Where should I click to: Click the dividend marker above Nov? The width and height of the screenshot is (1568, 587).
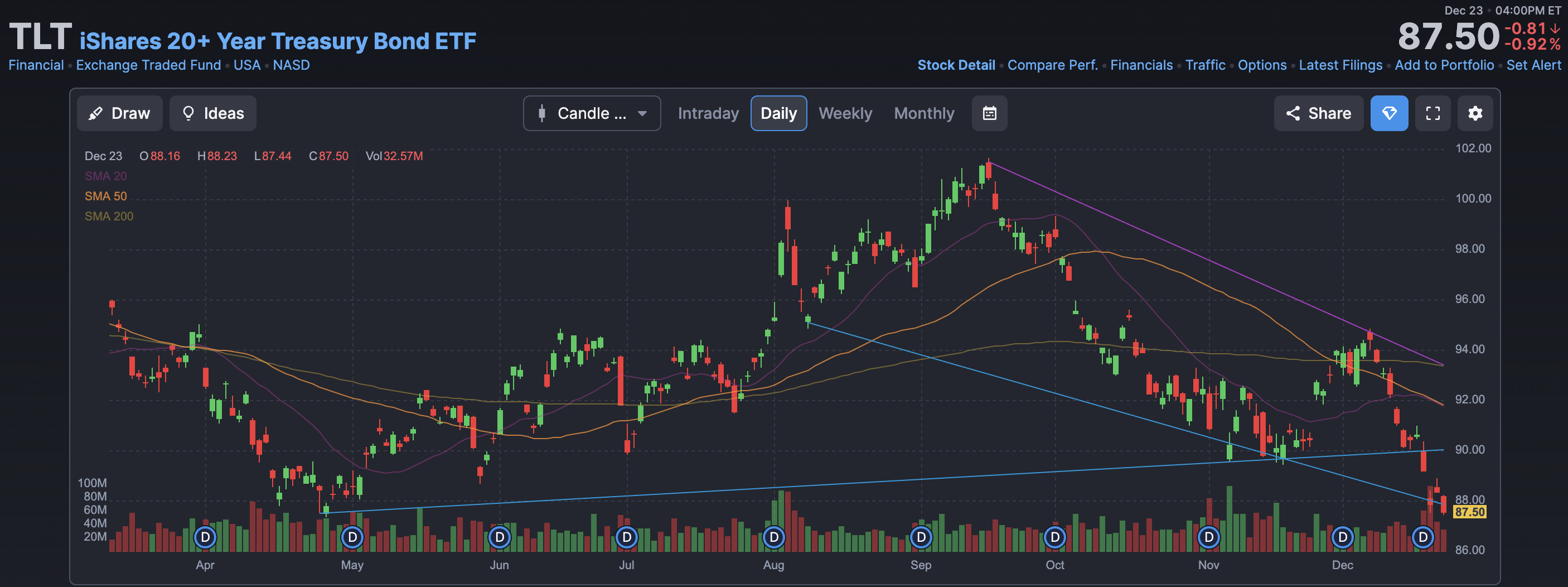(1209, 537)
